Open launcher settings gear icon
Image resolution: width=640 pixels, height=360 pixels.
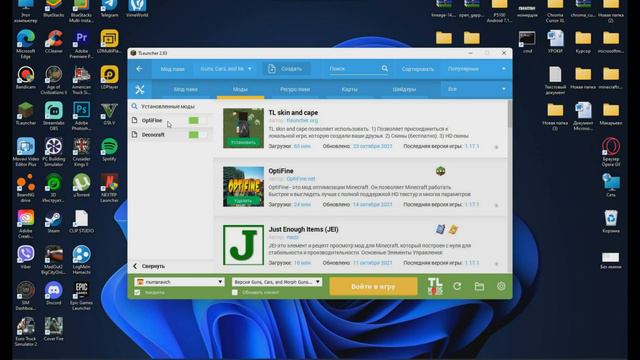(501, 286)
